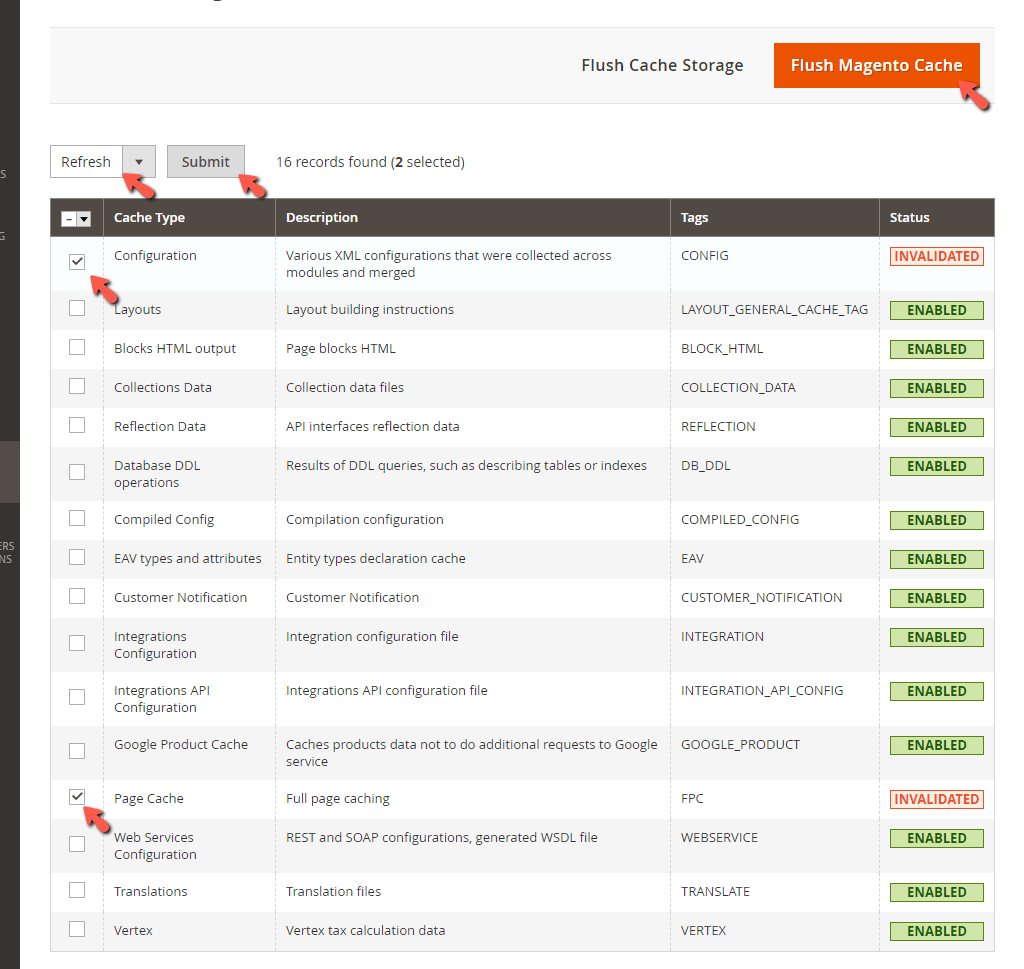The height and width of the screenshot is (969, 1024).
Task: Open the mass-select dropdown in table header
Action: click(x=77, y=217)
